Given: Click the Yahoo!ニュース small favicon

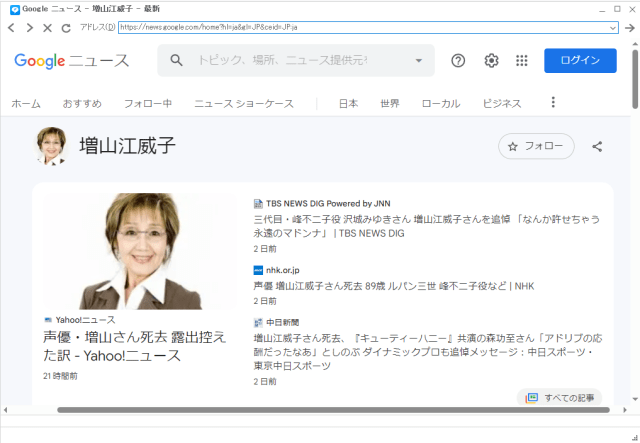Looking at the screenshot, I should (x=48, y=320).
